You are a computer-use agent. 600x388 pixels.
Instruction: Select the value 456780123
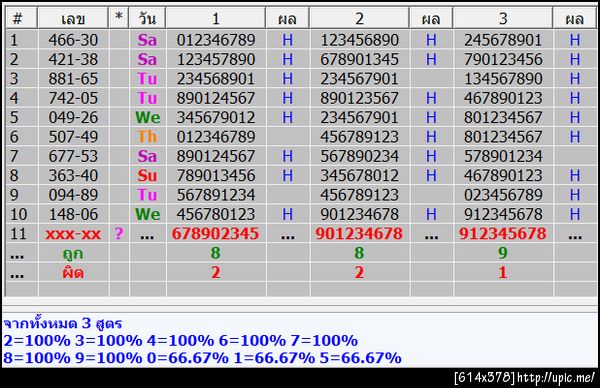point(215,214)
